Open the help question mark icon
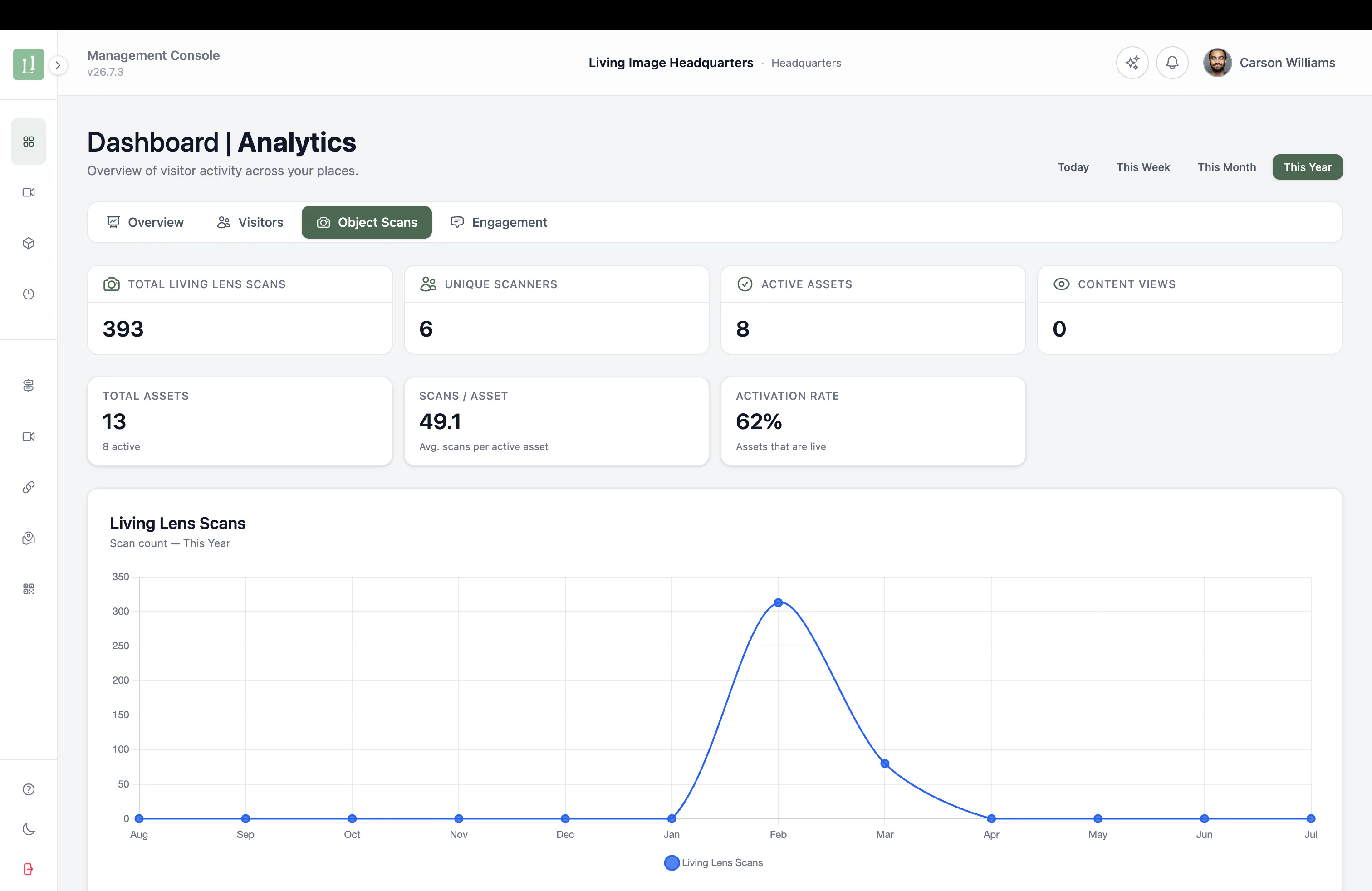 pyautogui.click(x=28, y=789)
